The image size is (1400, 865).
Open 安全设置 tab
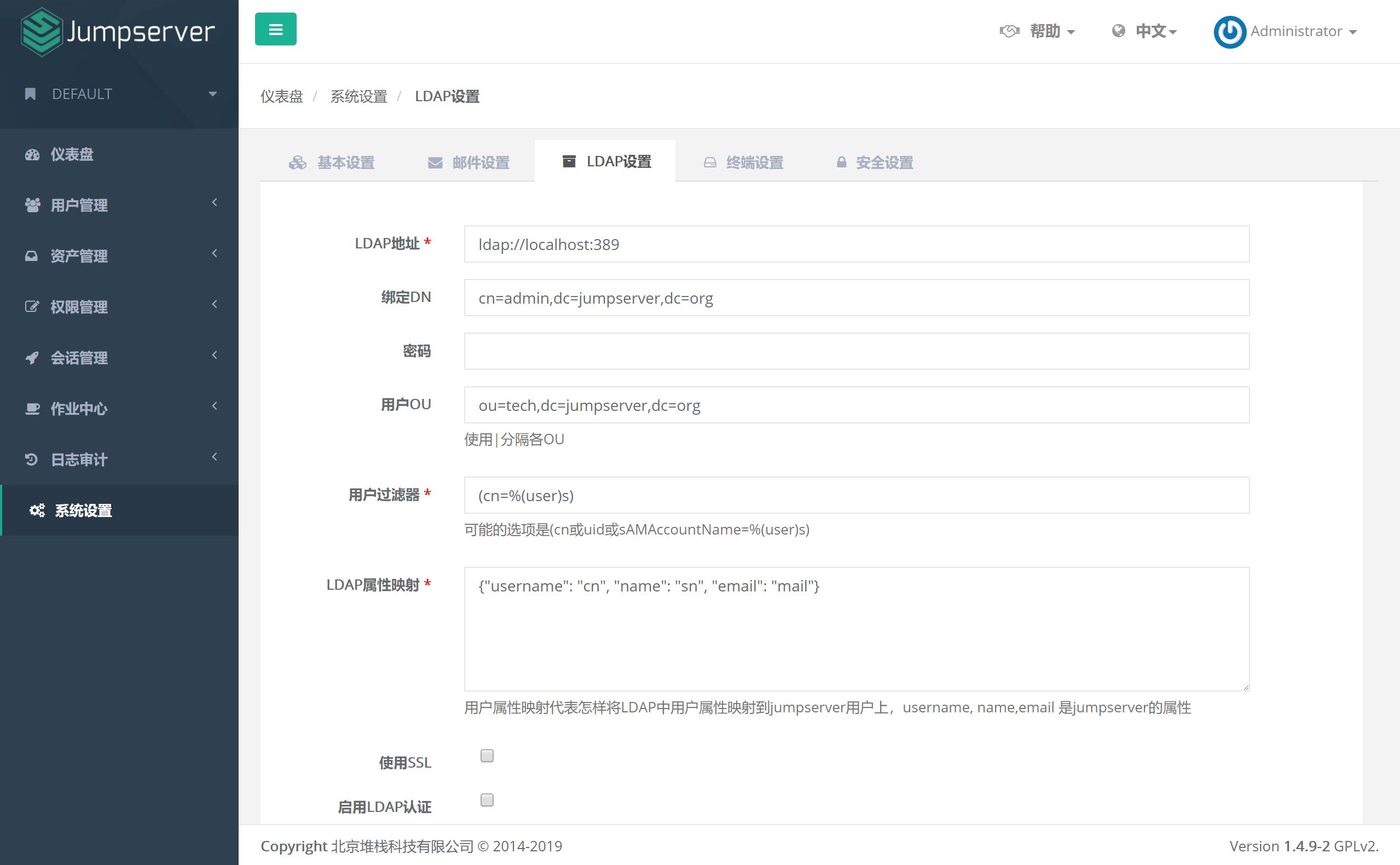tap(877, 162)
